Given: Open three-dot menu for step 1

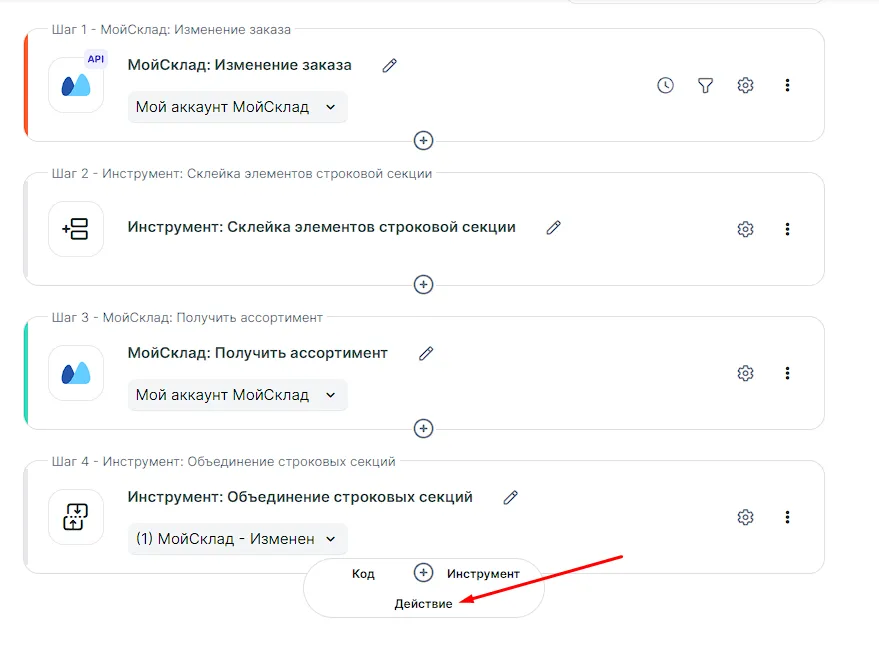Looking at the screenshot, I should tap(787, 86).
